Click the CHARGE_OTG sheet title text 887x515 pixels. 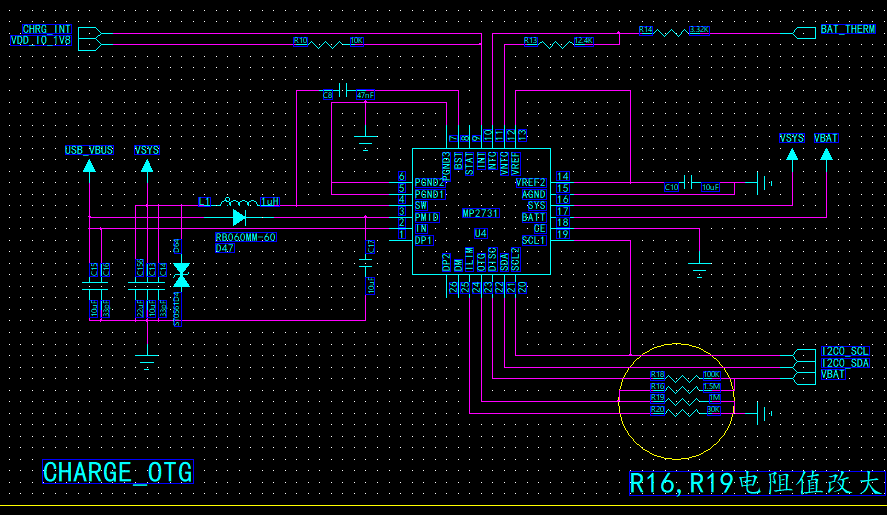click(x=117, y=473)
